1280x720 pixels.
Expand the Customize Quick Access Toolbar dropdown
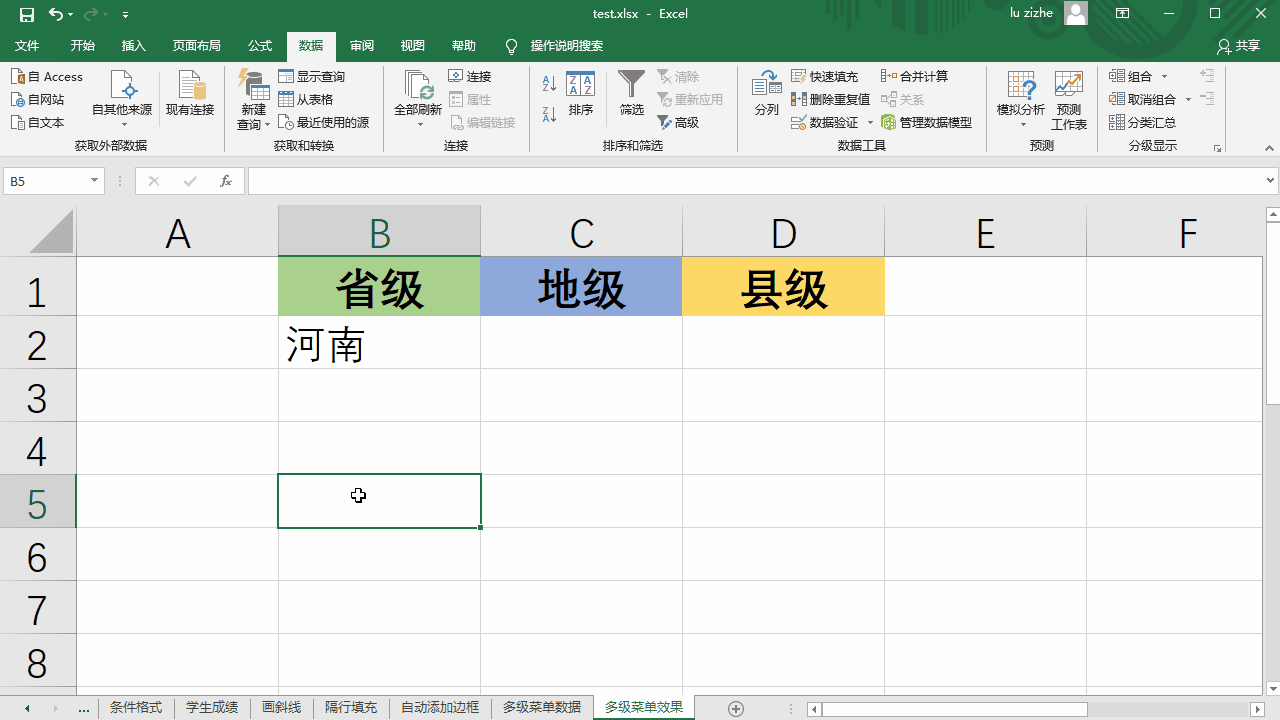[x=125, y=15]
